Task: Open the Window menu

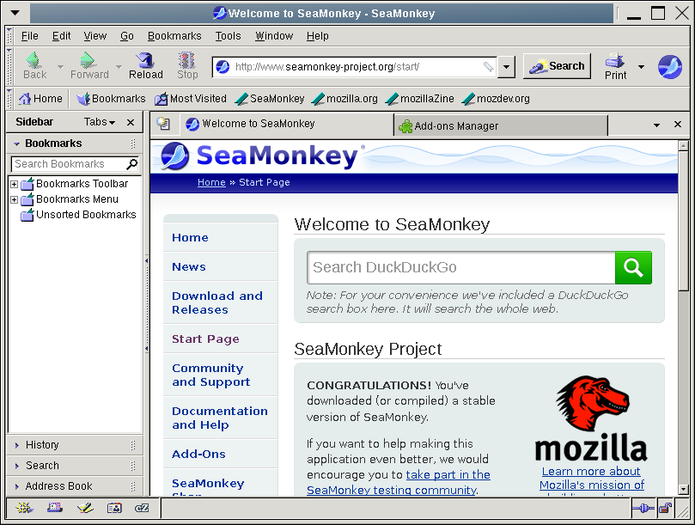Action: pyautogui.click(x=274, y=36)
